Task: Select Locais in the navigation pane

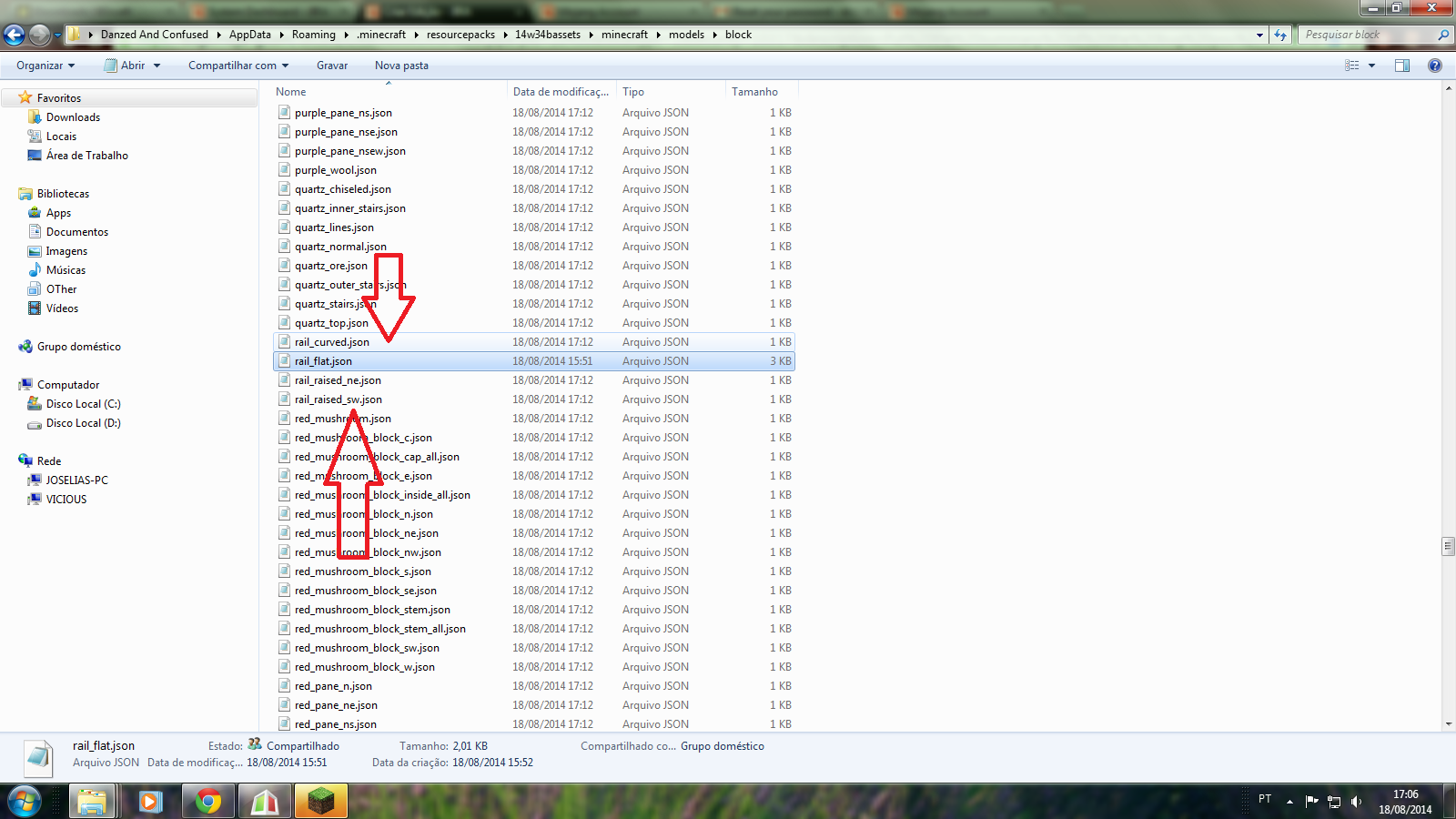Action: (61, 136)
